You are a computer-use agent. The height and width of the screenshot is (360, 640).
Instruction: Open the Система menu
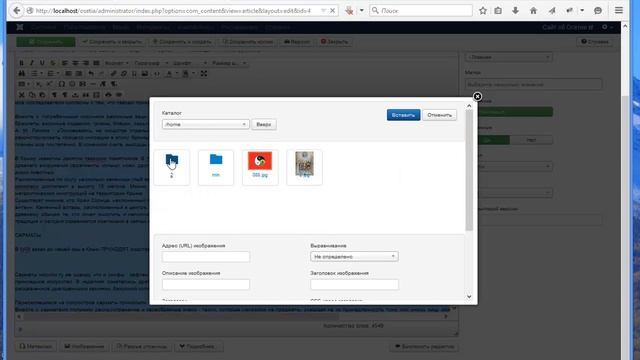click(x=43, y=27)
